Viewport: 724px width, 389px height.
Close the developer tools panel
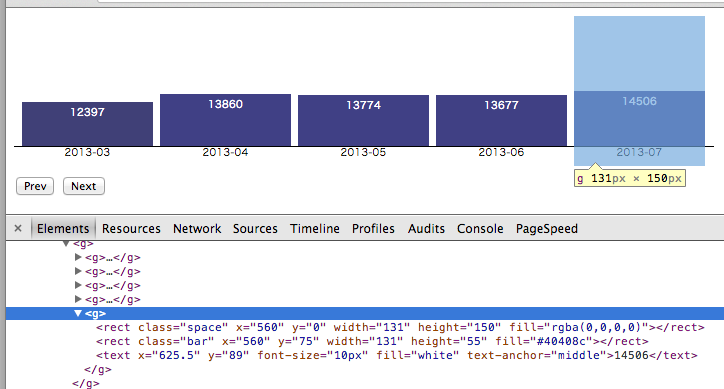pyautogui.click(x=18, y=228)
